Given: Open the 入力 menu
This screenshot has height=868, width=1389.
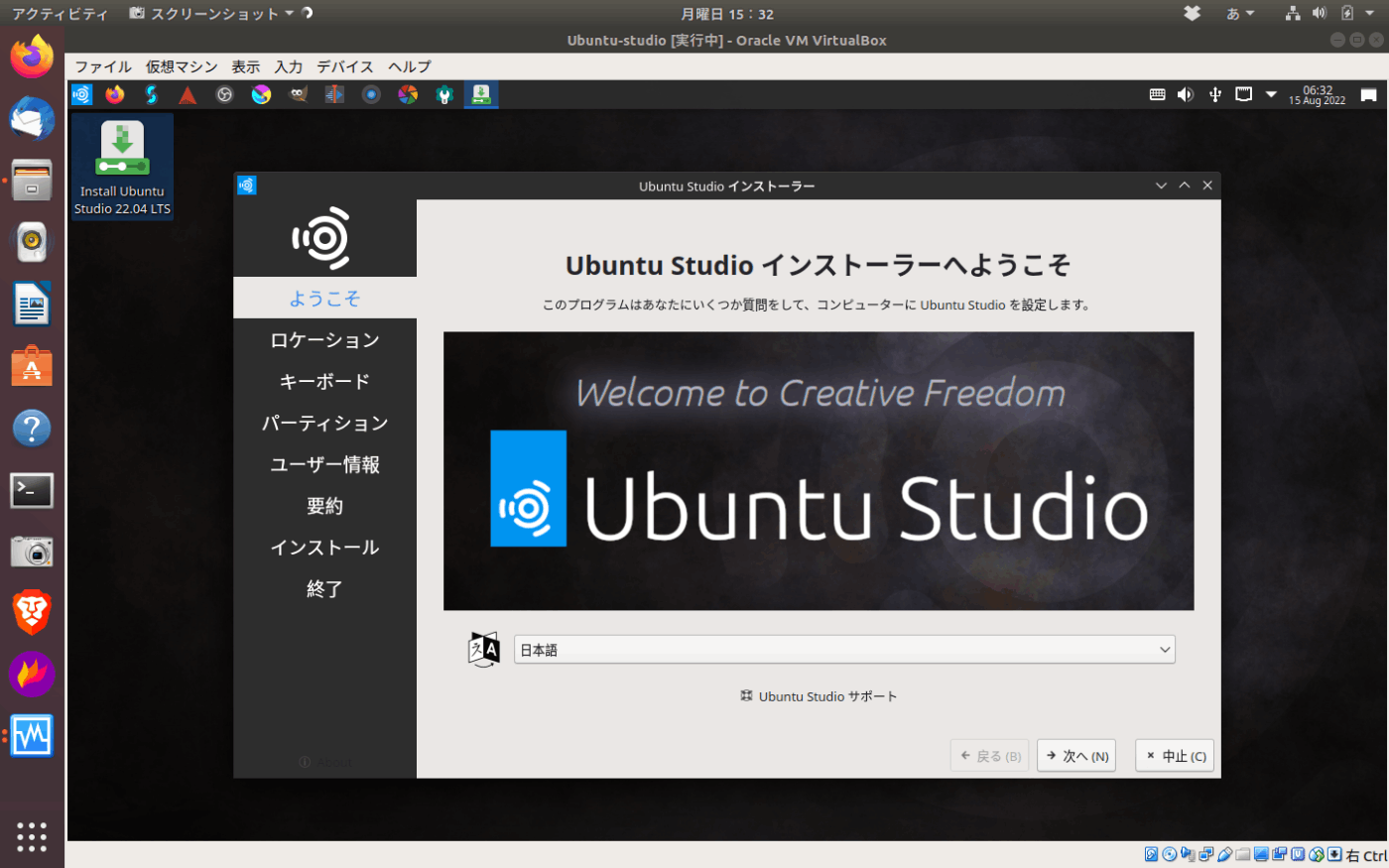Looking at the screenshot, I should point(289,66).
